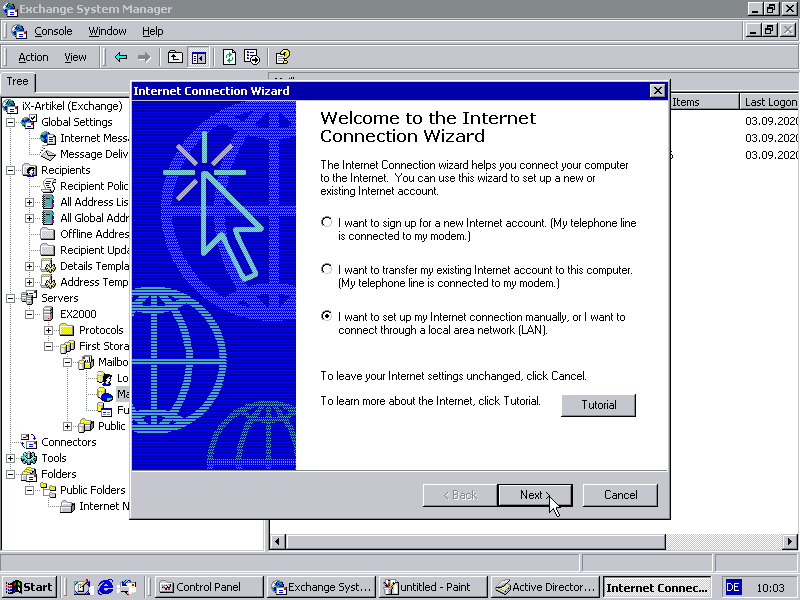The image size is (800, 600).
Task: Open the View menu
Action: (x=75, y=57)
